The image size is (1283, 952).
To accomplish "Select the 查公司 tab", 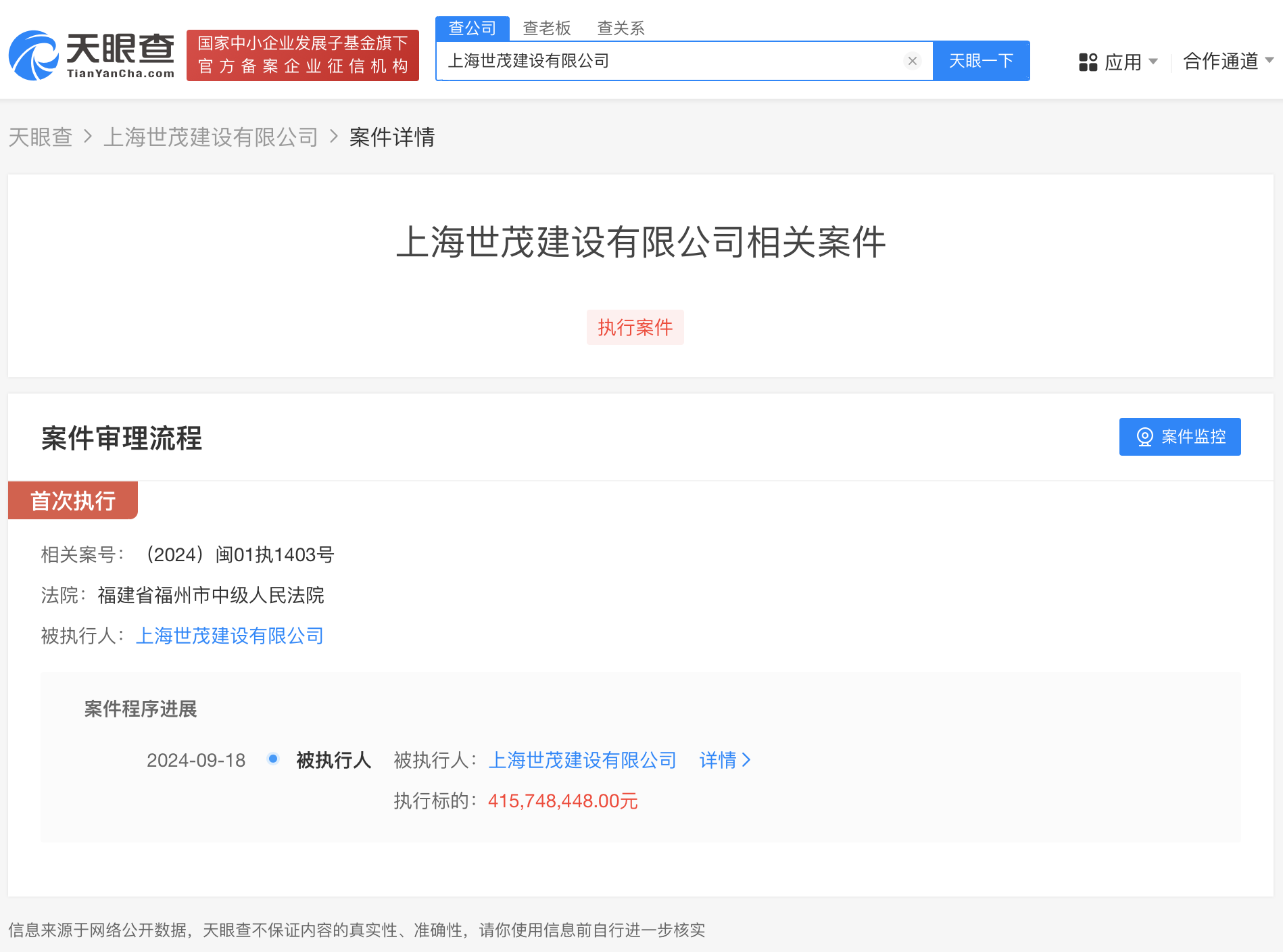I will pyautogui.click(x=473, y=28).
